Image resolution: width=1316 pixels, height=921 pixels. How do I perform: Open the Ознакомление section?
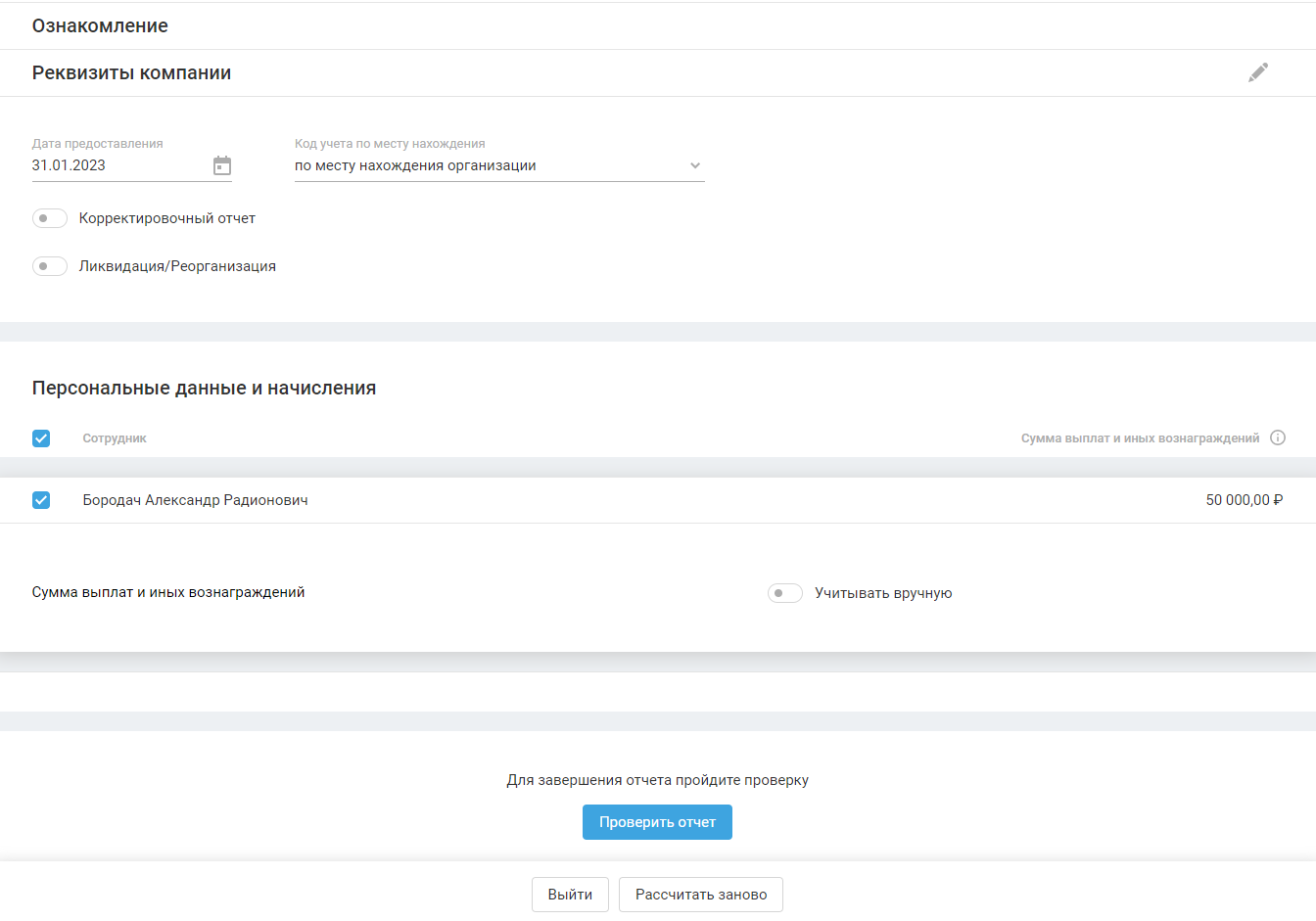point(100,25)
